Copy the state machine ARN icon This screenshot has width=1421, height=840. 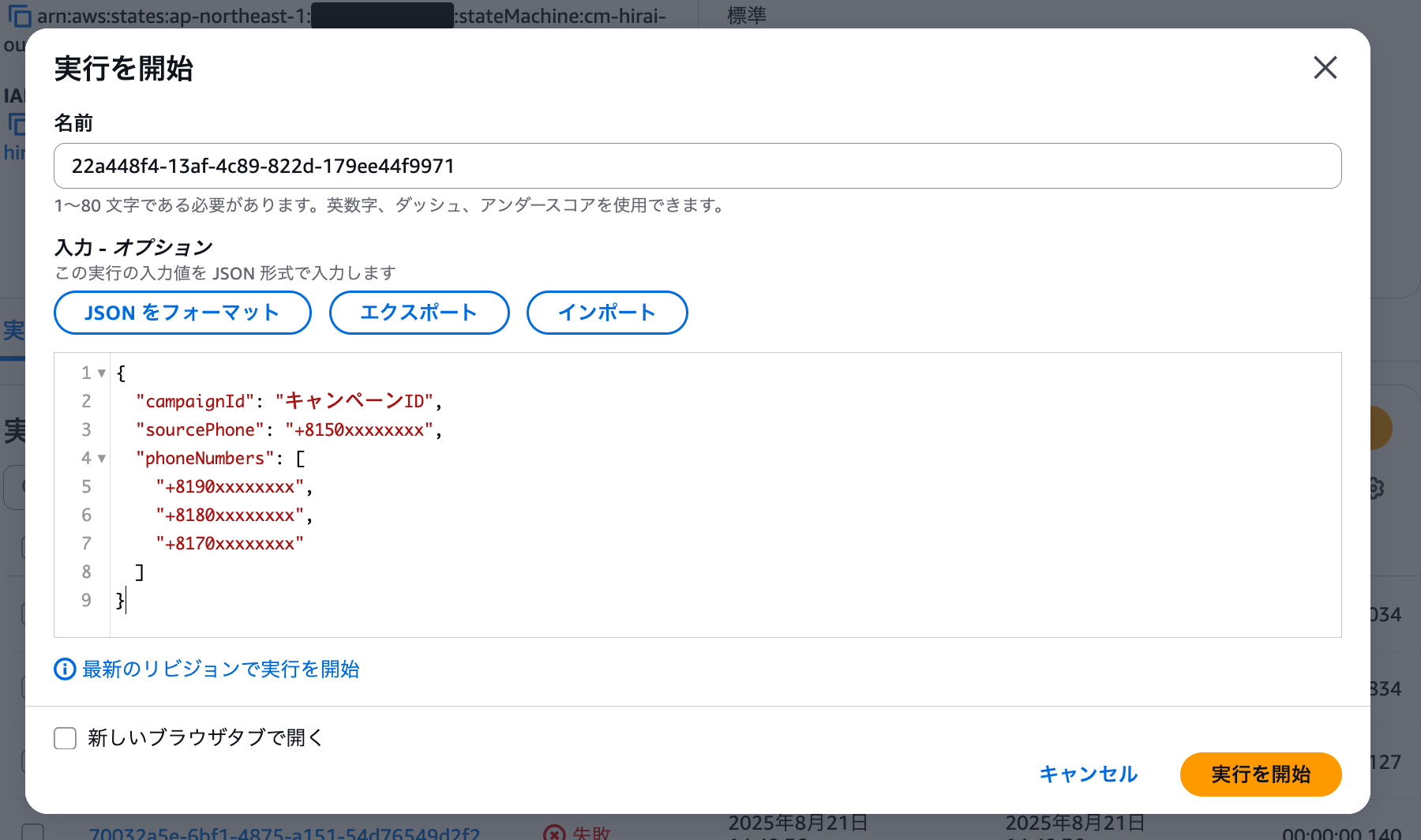19,16
